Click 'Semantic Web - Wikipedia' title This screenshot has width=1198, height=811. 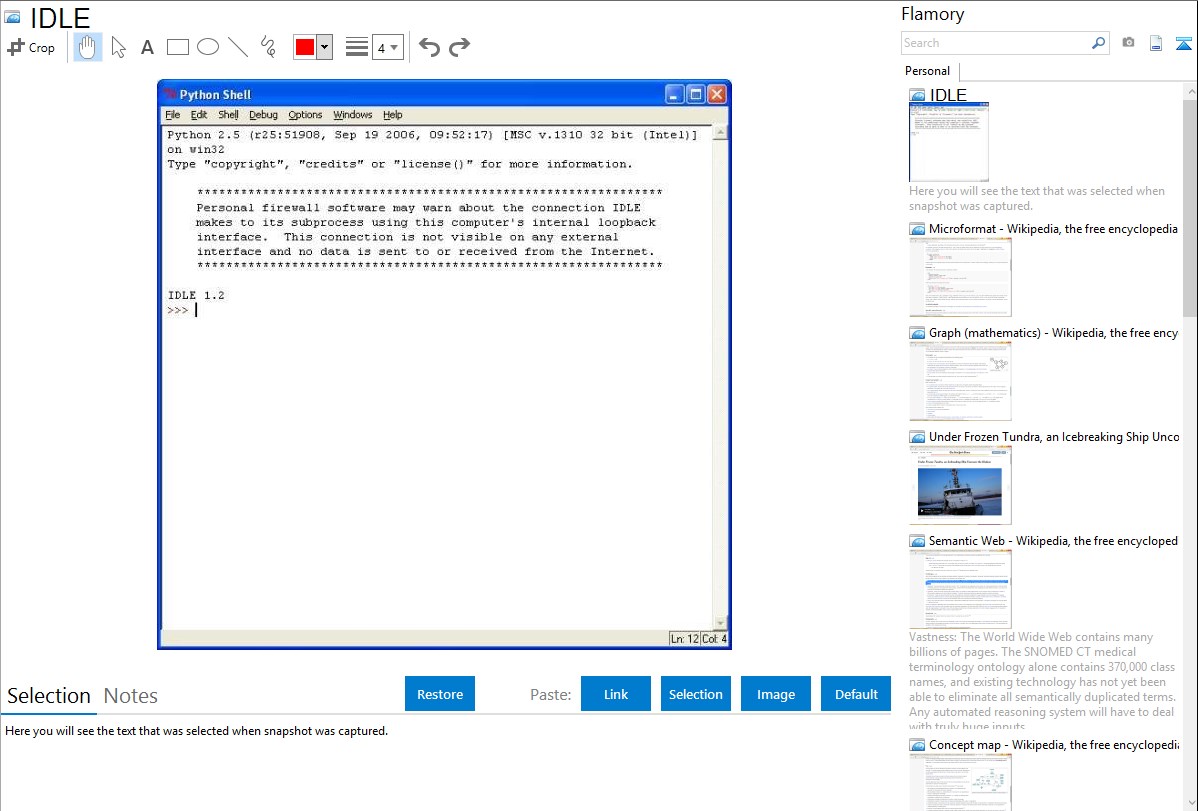[1053, 541]
